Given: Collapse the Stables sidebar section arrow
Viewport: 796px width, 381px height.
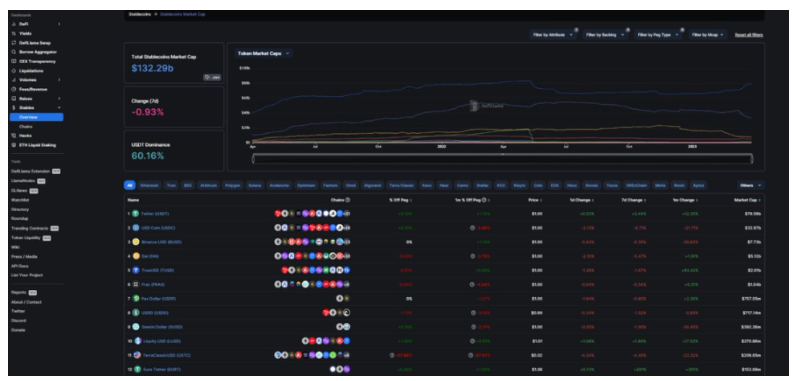Looking at the screenshot, I should (x=59, y=108).
